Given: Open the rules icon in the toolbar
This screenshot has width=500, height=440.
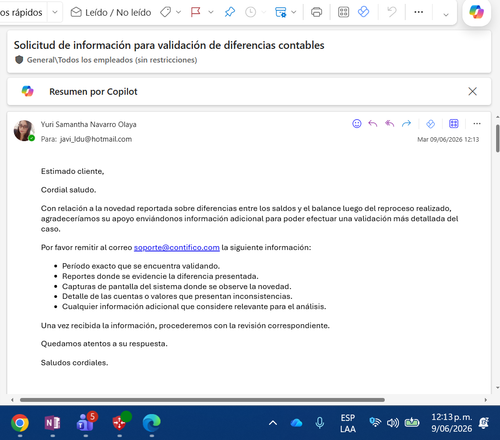Looking at the screenshot, I should [280, 12].
